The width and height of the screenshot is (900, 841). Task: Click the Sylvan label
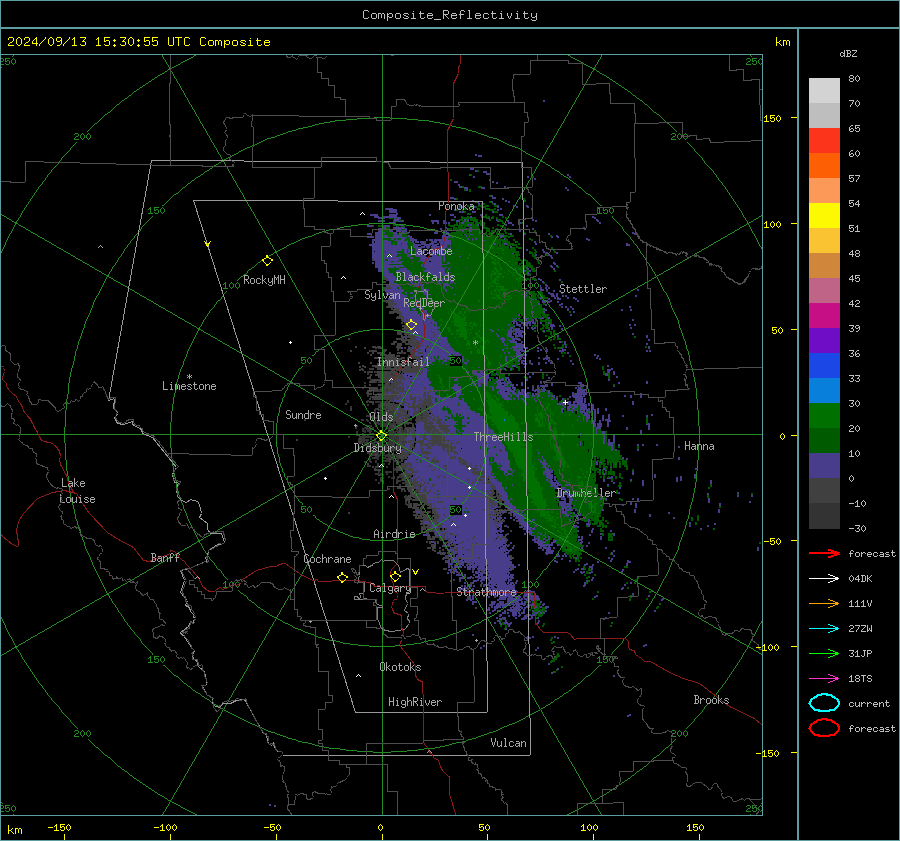382,295
